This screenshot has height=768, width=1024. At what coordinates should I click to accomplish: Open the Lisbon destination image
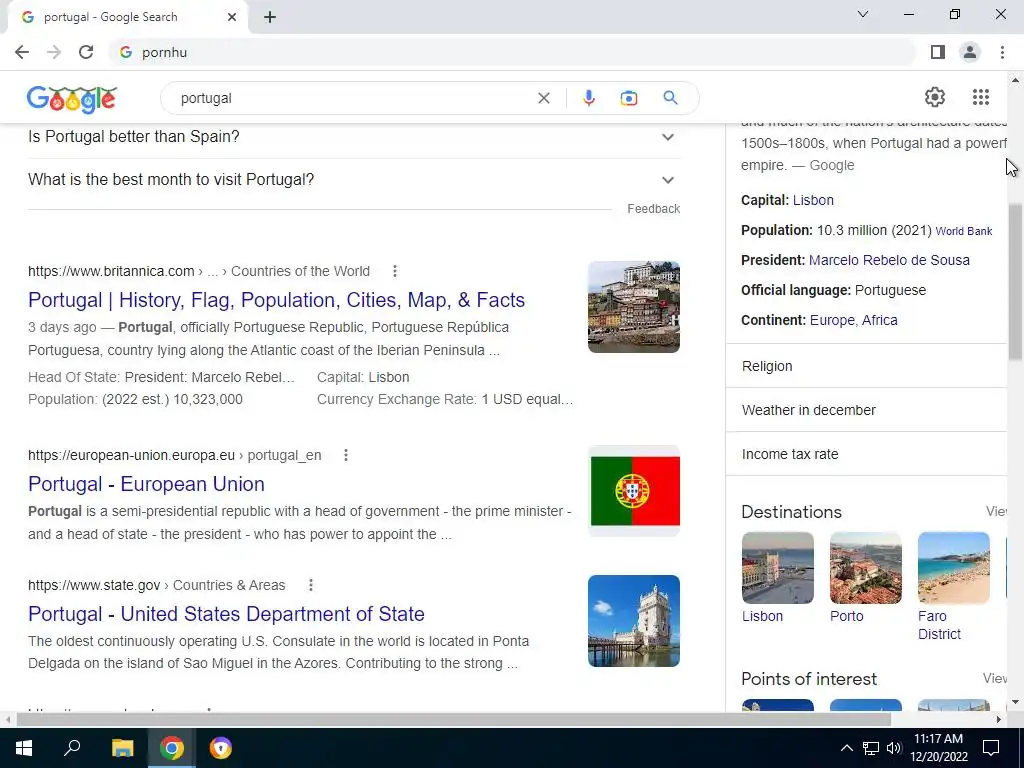click(778, 568)
